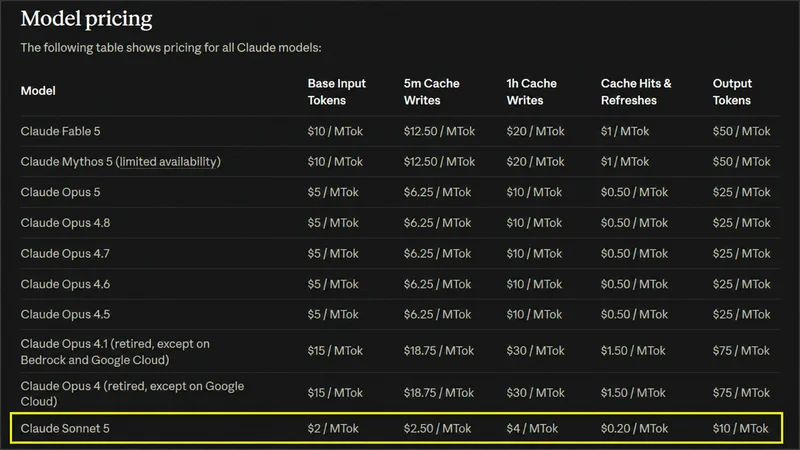
Task: Click the 'Base Input Tokens' column header
Action: click(x=336, y=92)
